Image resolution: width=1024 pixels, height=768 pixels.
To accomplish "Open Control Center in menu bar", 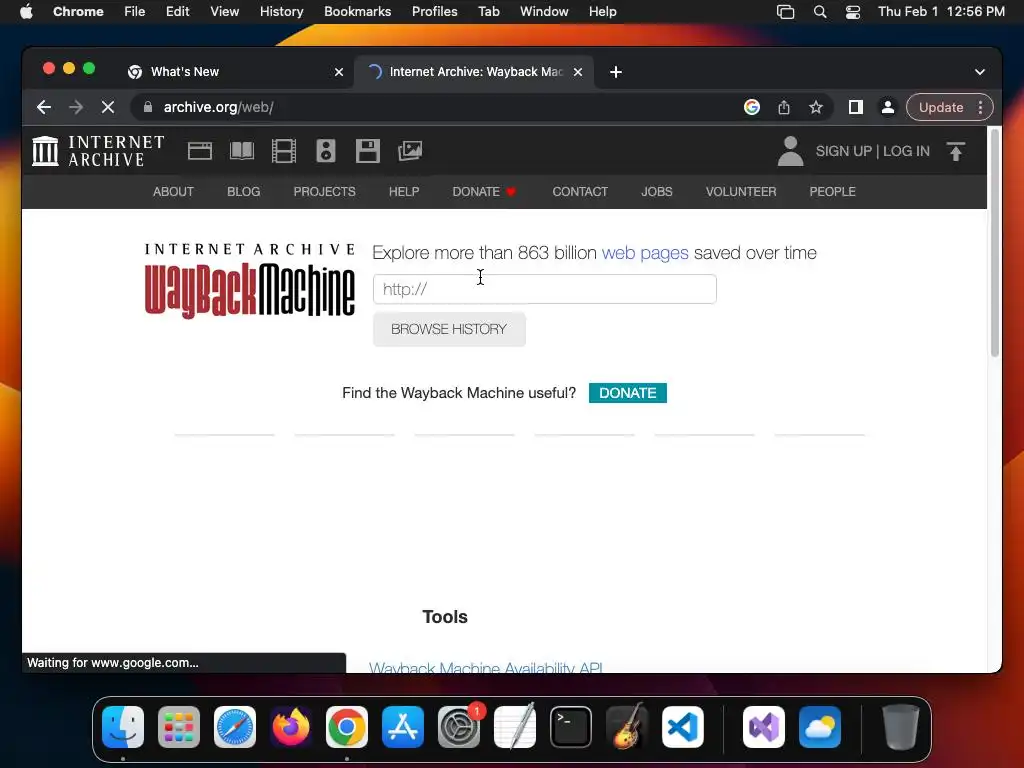I will click(853, 12).
